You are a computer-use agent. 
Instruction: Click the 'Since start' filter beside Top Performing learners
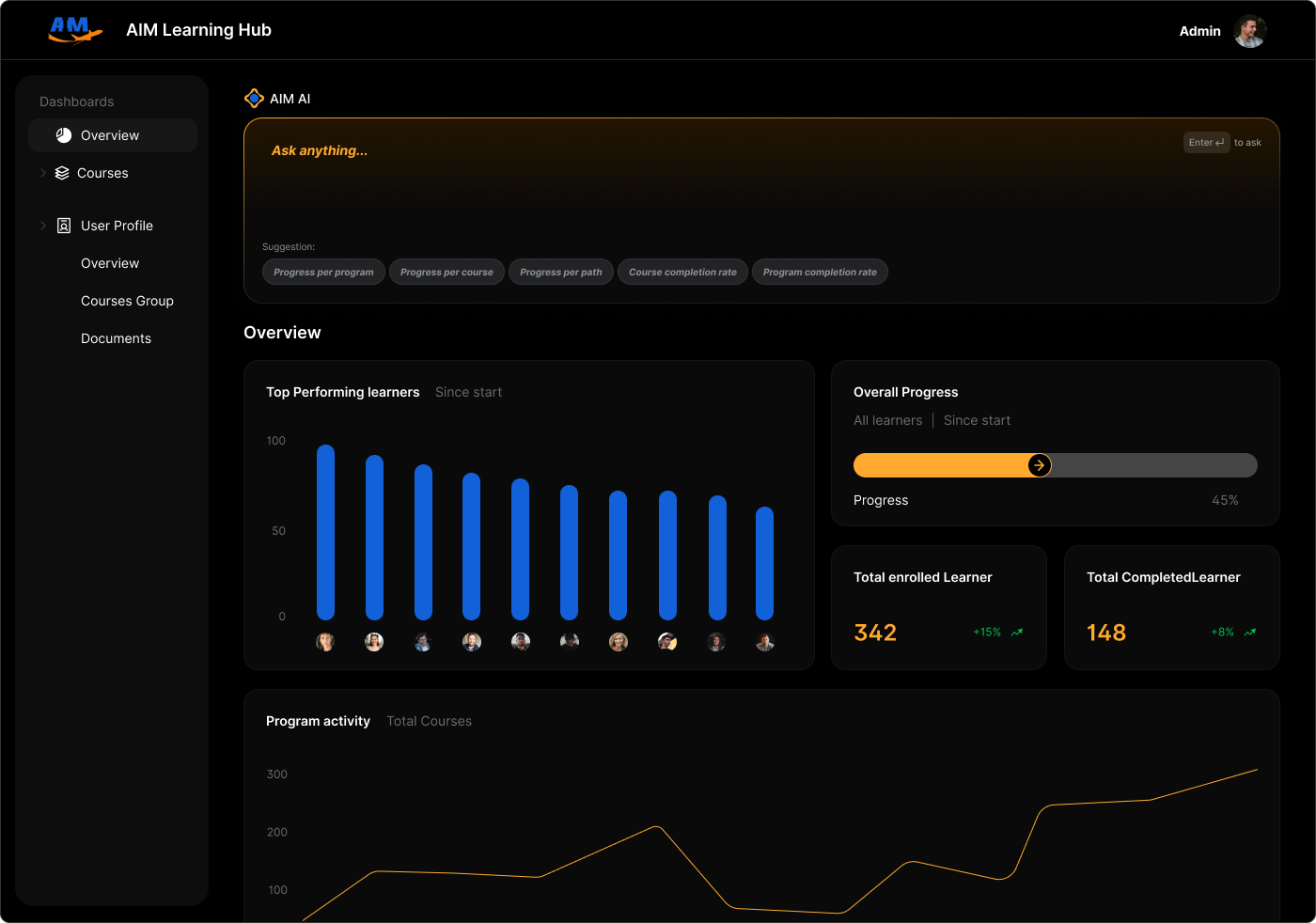[x=468, y=392]
